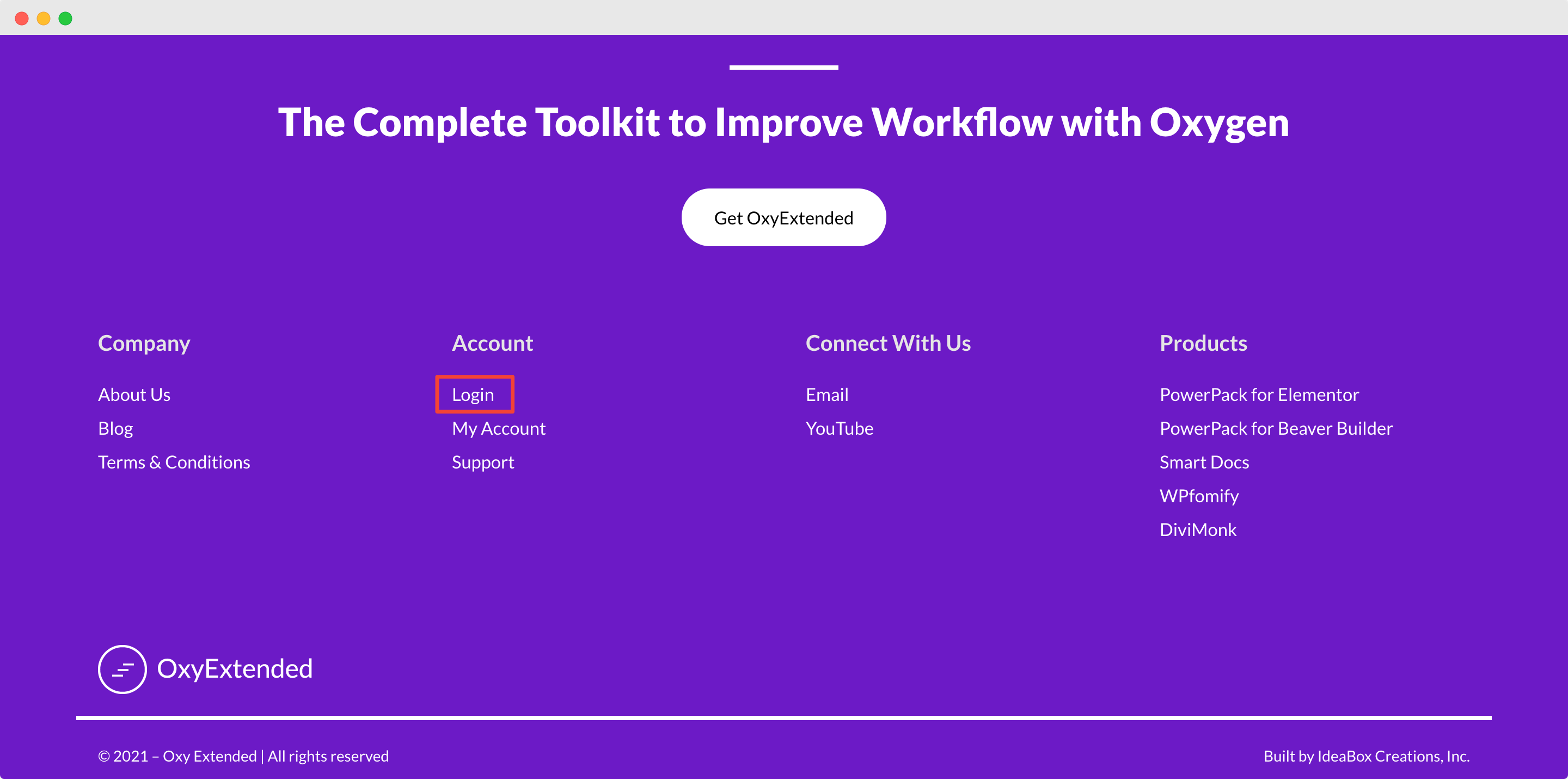Screen dimensions: 1568x779
Task: Visit the Smart Docs product page
Action: pos(1204,461)
